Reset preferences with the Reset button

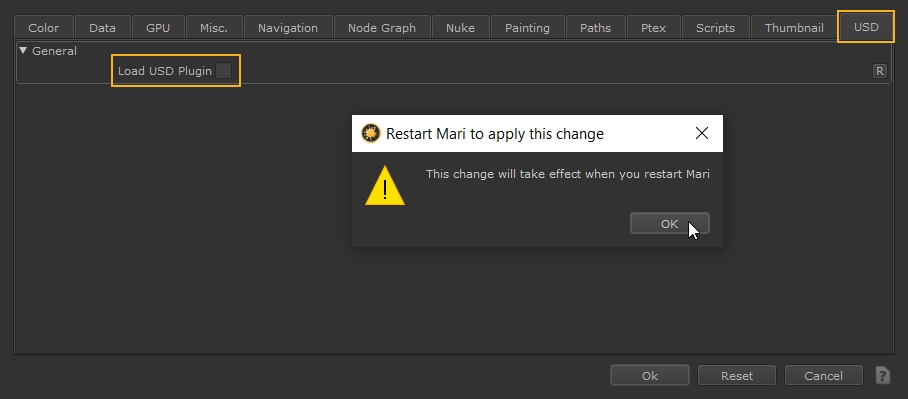(x=737, y=375)
